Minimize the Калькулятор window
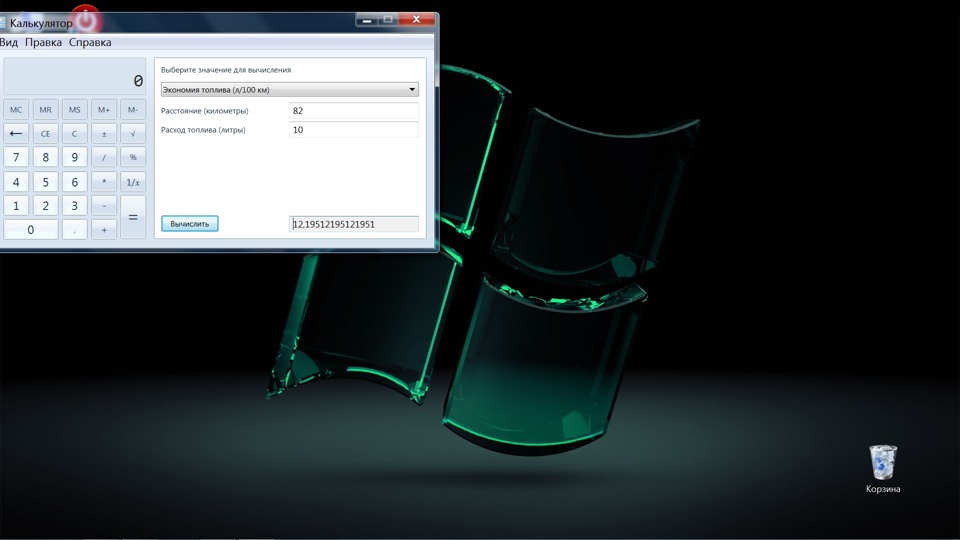The image size is (960, 540). pos(366,20)
